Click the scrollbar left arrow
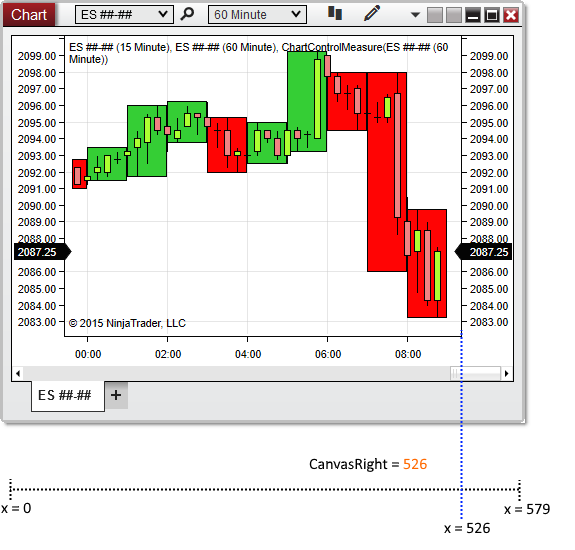The width and height of the screenshot is (575, 550). pos(18,374)
